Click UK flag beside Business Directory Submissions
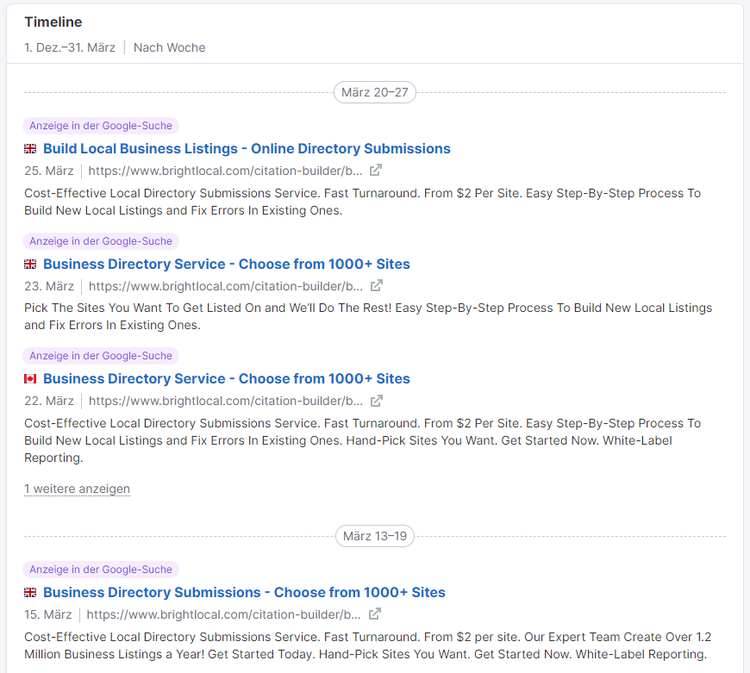750x673 pixels. tap(30, 593)
